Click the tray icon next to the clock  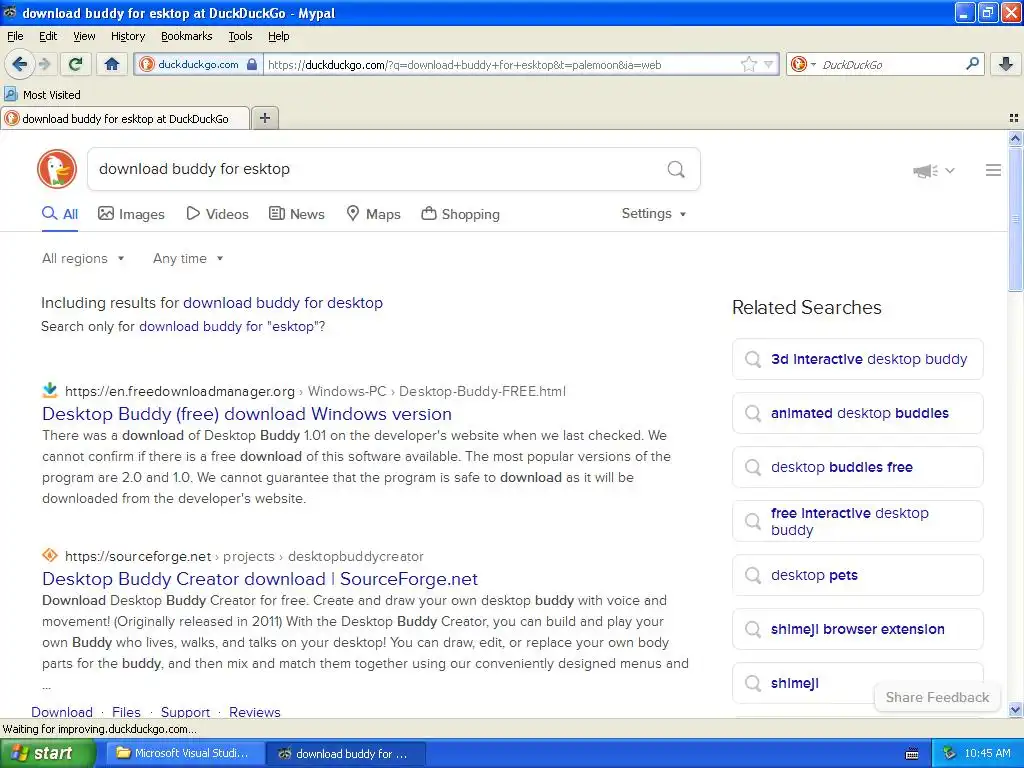pyautogui.click(x=949, y=754)
